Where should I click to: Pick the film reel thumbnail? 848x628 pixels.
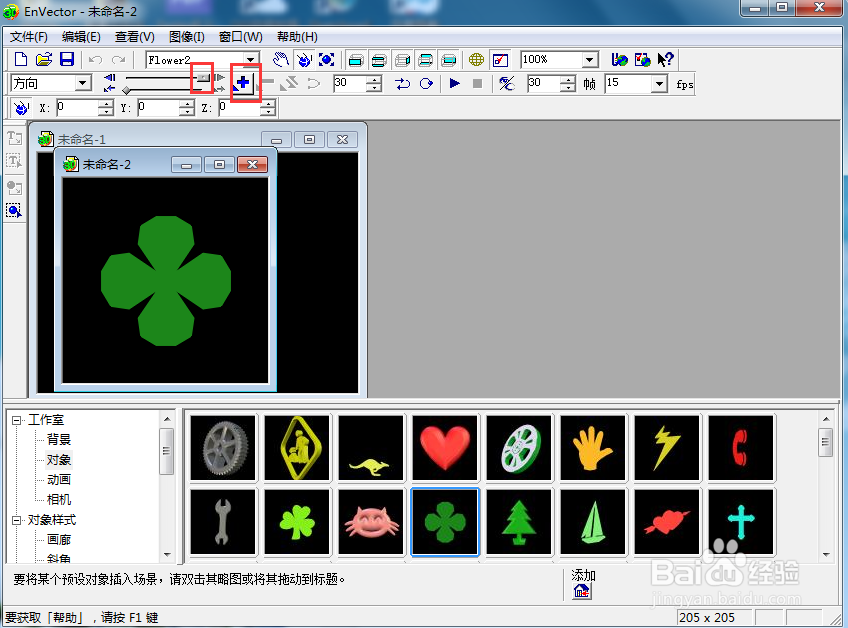[519, 448]
